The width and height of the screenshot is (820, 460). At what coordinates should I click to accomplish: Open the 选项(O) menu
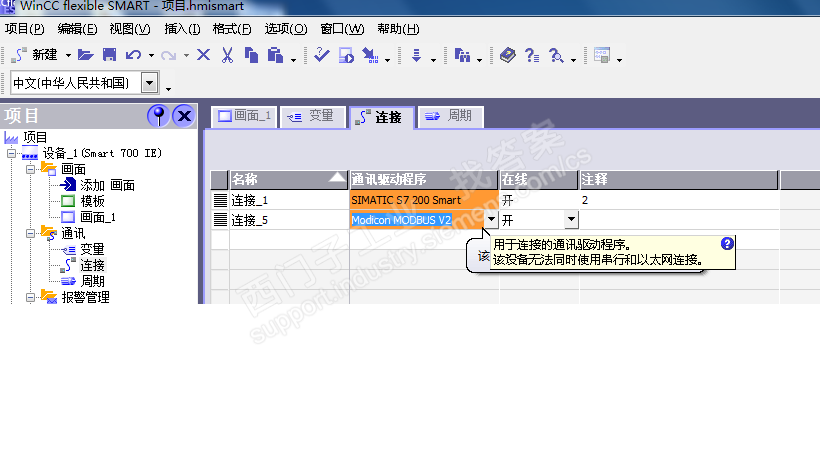point(286,29)
